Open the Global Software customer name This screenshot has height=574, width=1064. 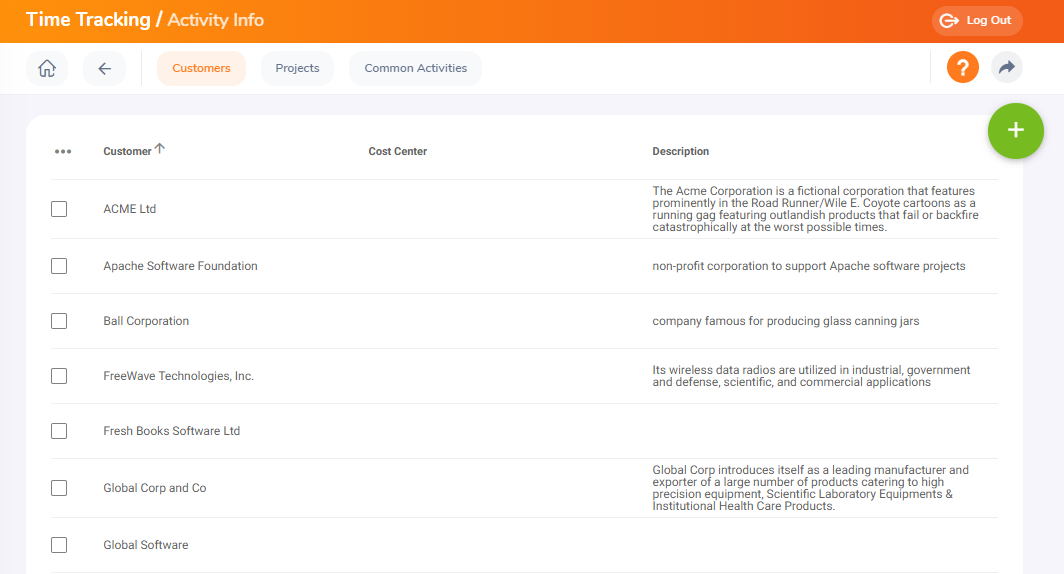tap(146, 545)
